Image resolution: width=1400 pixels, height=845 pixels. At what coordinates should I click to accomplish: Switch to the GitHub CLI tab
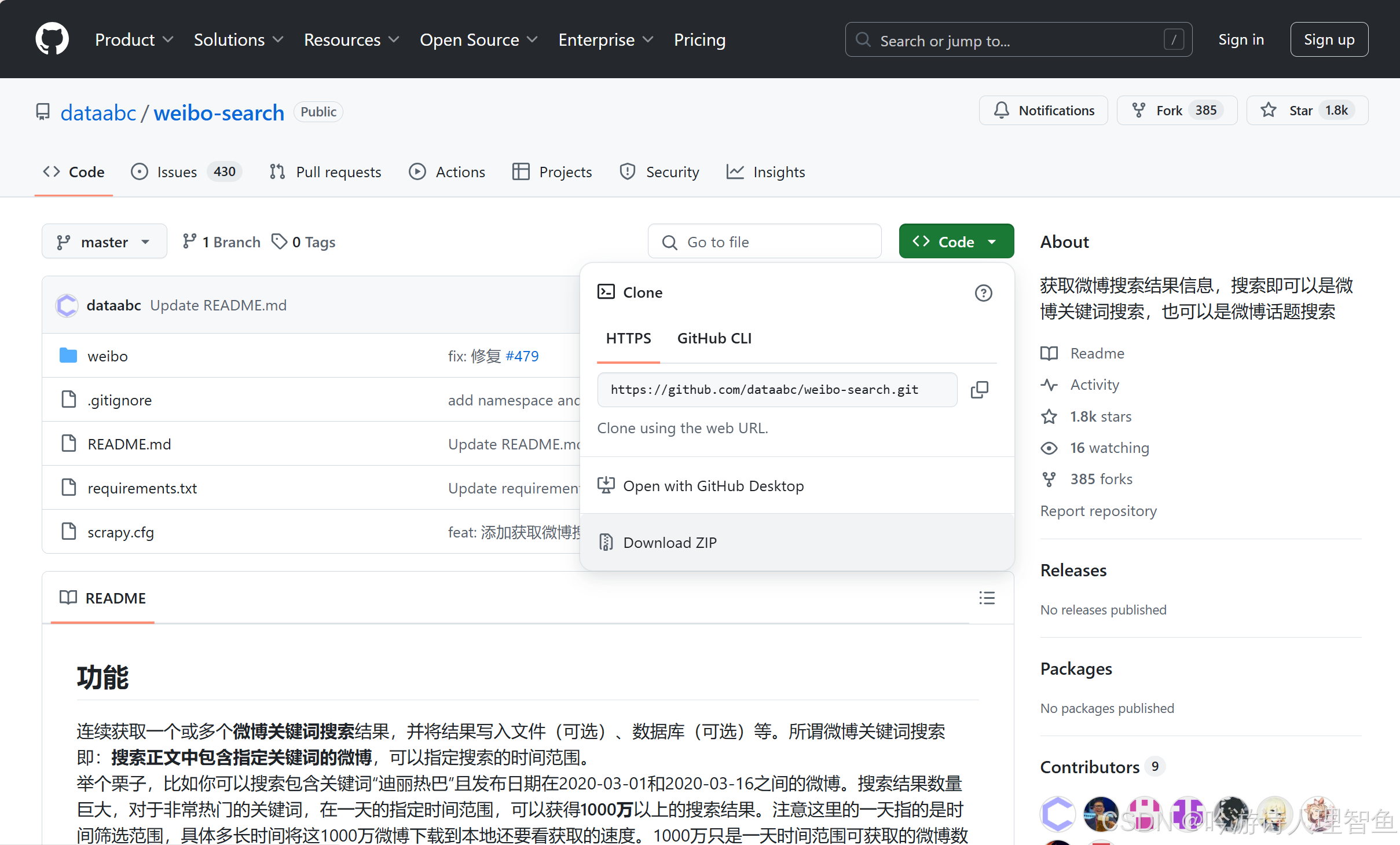[714, 338]
